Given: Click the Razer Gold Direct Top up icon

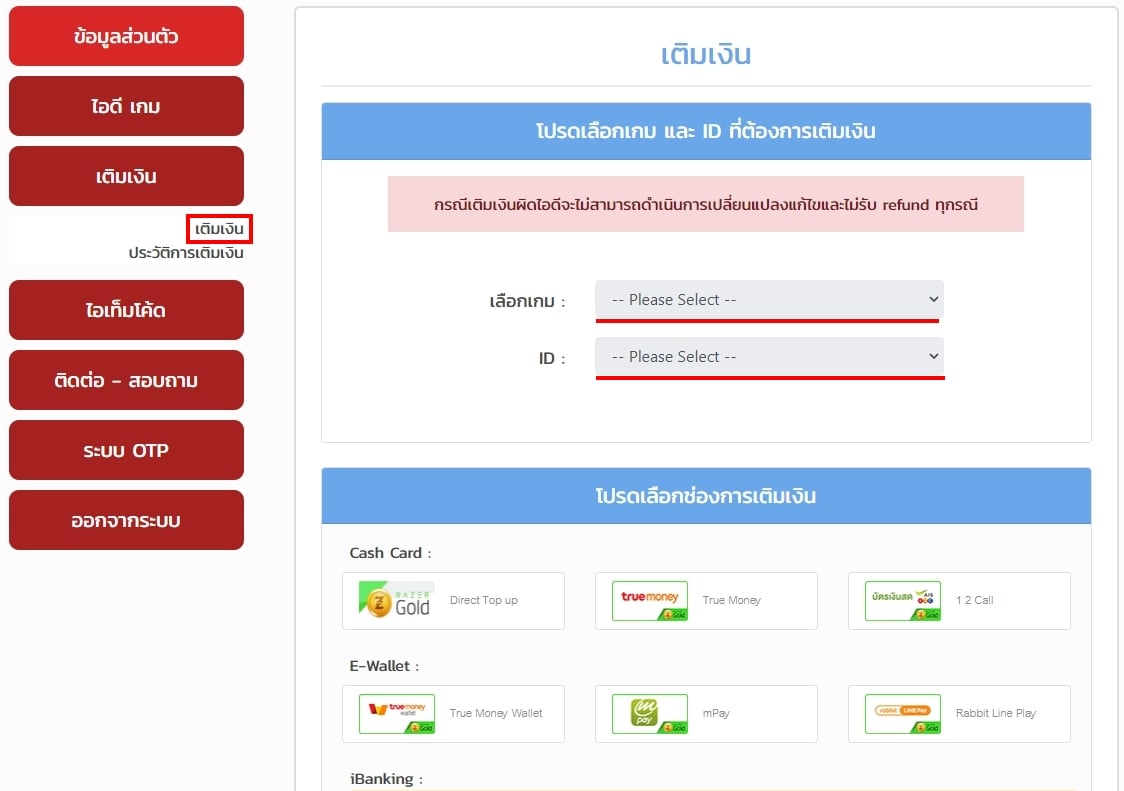Looking at the screenshot, I should pyautogui.click(x=396, y=600).
